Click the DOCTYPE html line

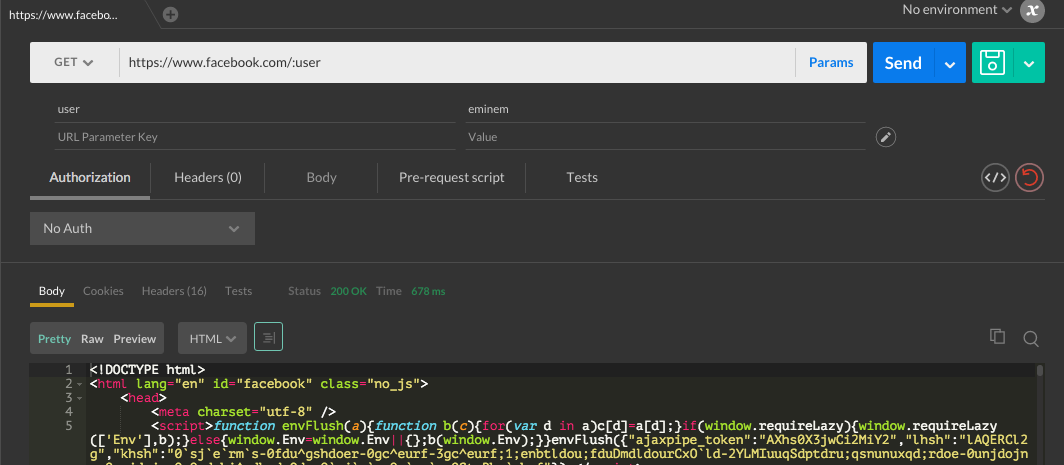(x=147, y=370)
